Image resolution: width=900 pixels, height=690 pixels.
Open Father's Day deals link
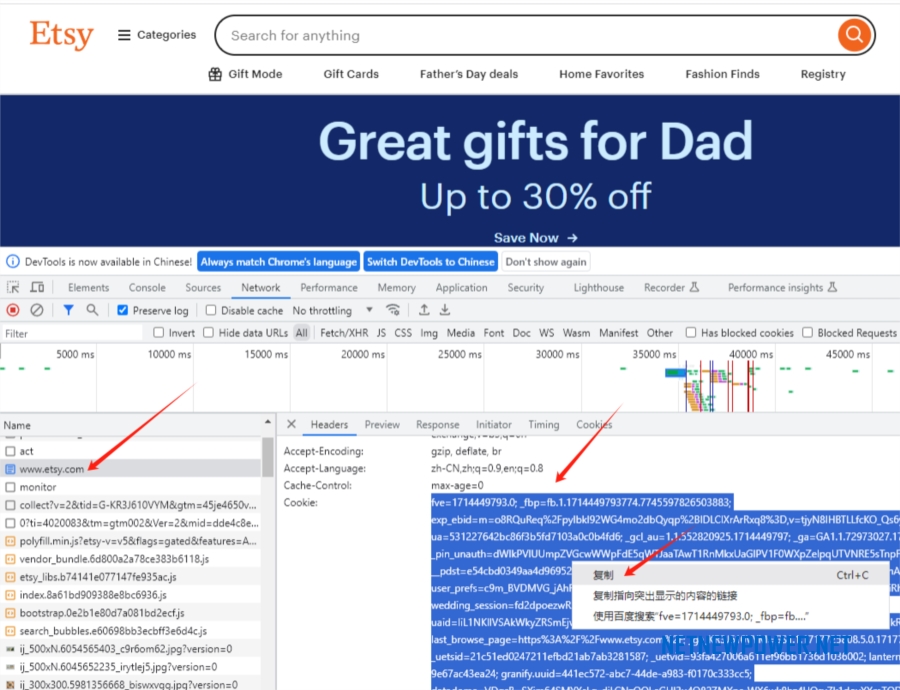tap(469, 74)
